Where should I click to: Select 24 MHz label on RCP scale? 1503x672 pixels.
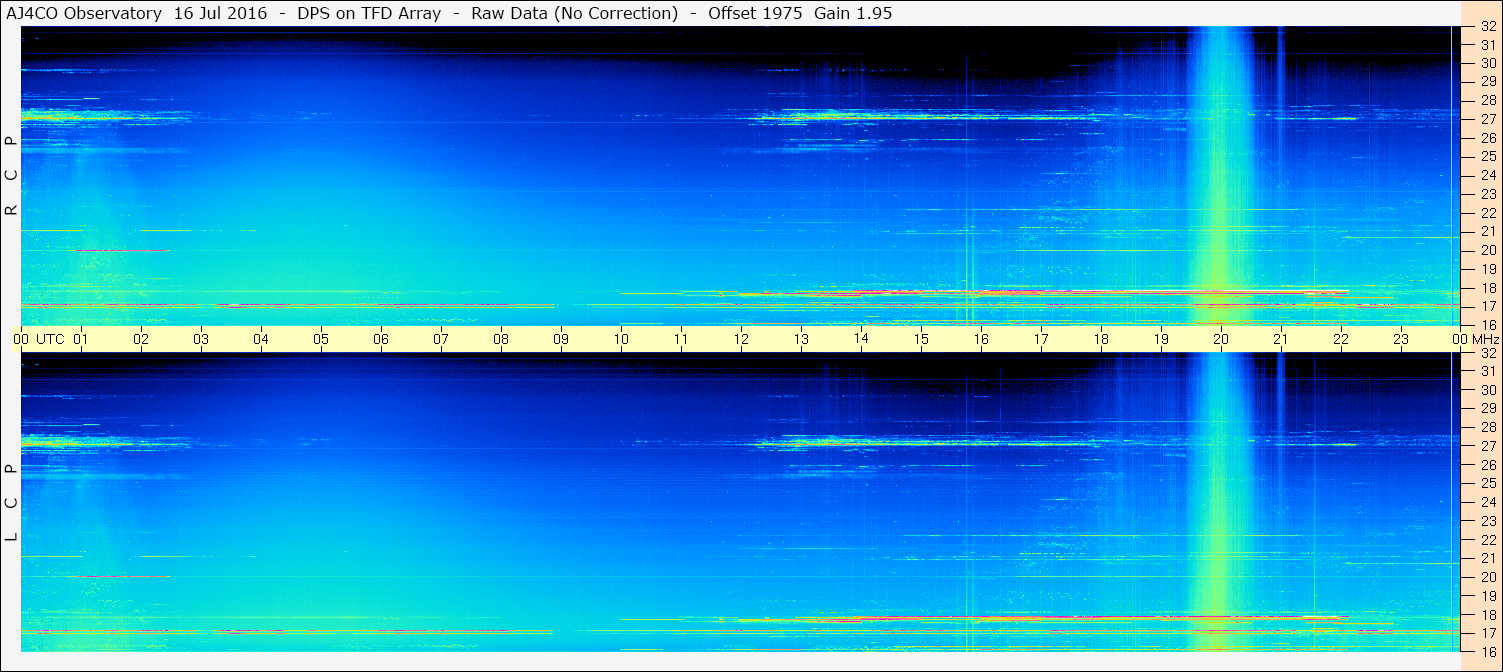click(x=1487, y=175)
